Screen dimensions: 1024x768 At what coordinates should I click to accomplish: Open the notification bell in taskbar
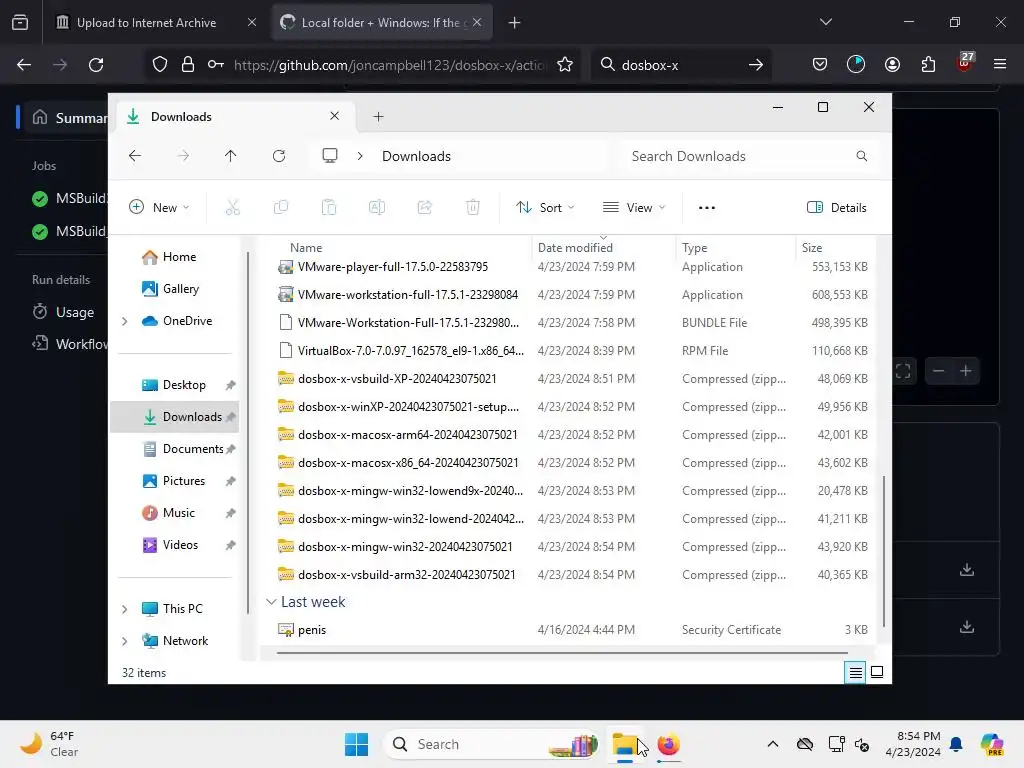click(x=956, y=744)
